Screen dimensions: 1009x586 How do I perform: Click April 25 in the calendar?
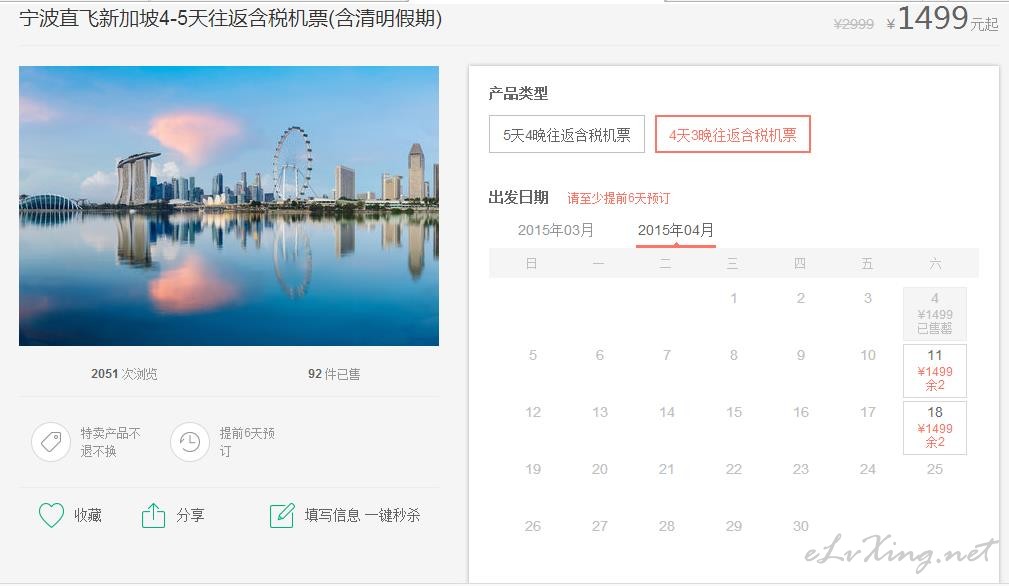pos(935,469)
